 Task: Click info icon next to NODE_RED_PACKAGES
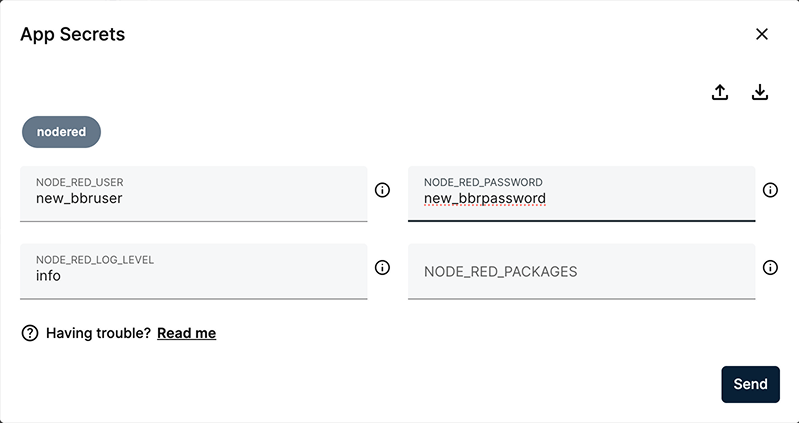click(x=770, y=267)
